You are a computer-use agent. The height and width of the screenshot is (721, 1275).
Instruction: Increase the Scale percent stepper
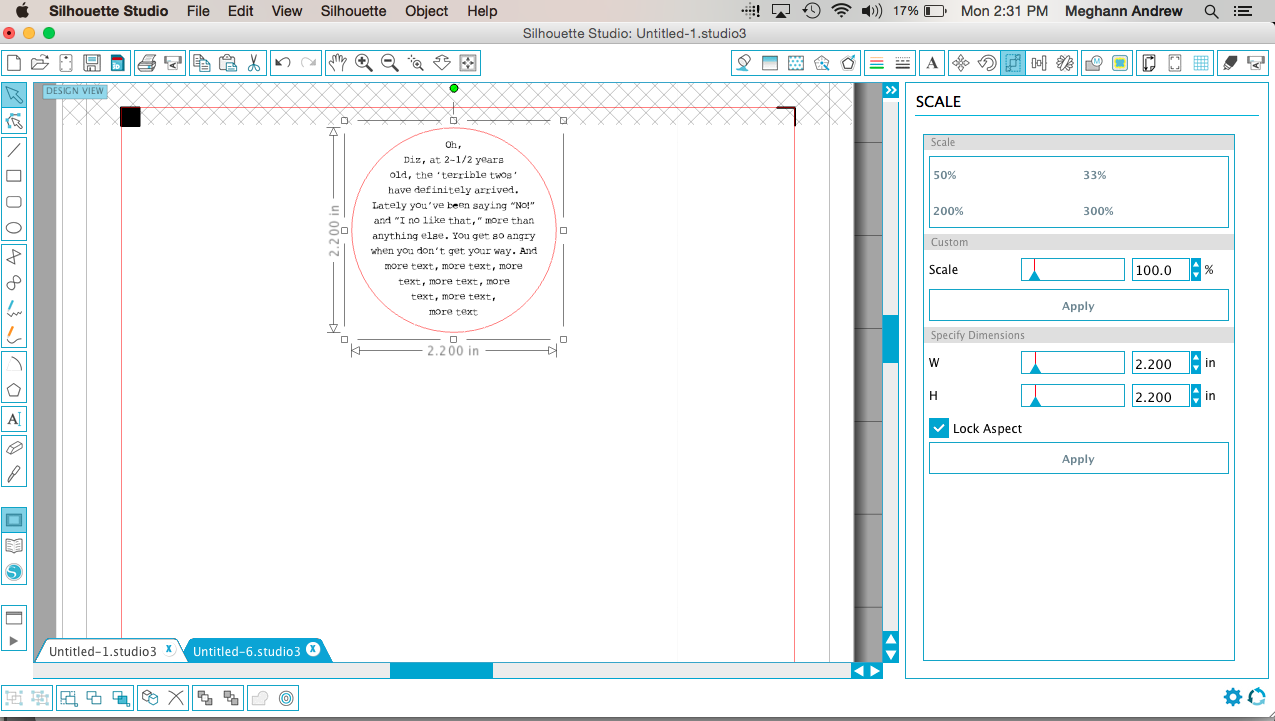point(1196,264)
